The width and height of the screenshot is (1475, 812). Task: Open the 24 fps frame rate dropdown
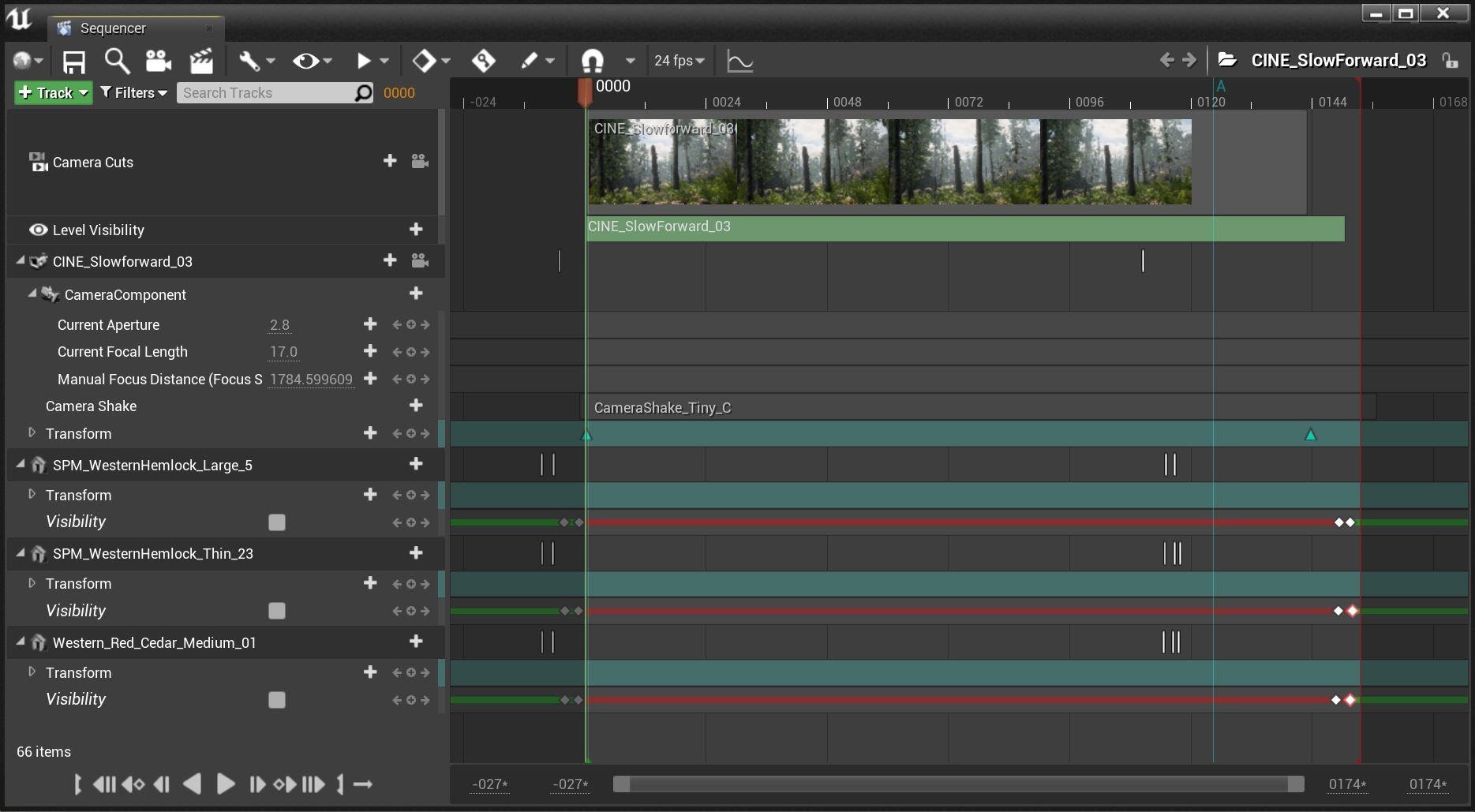point(679,61)
